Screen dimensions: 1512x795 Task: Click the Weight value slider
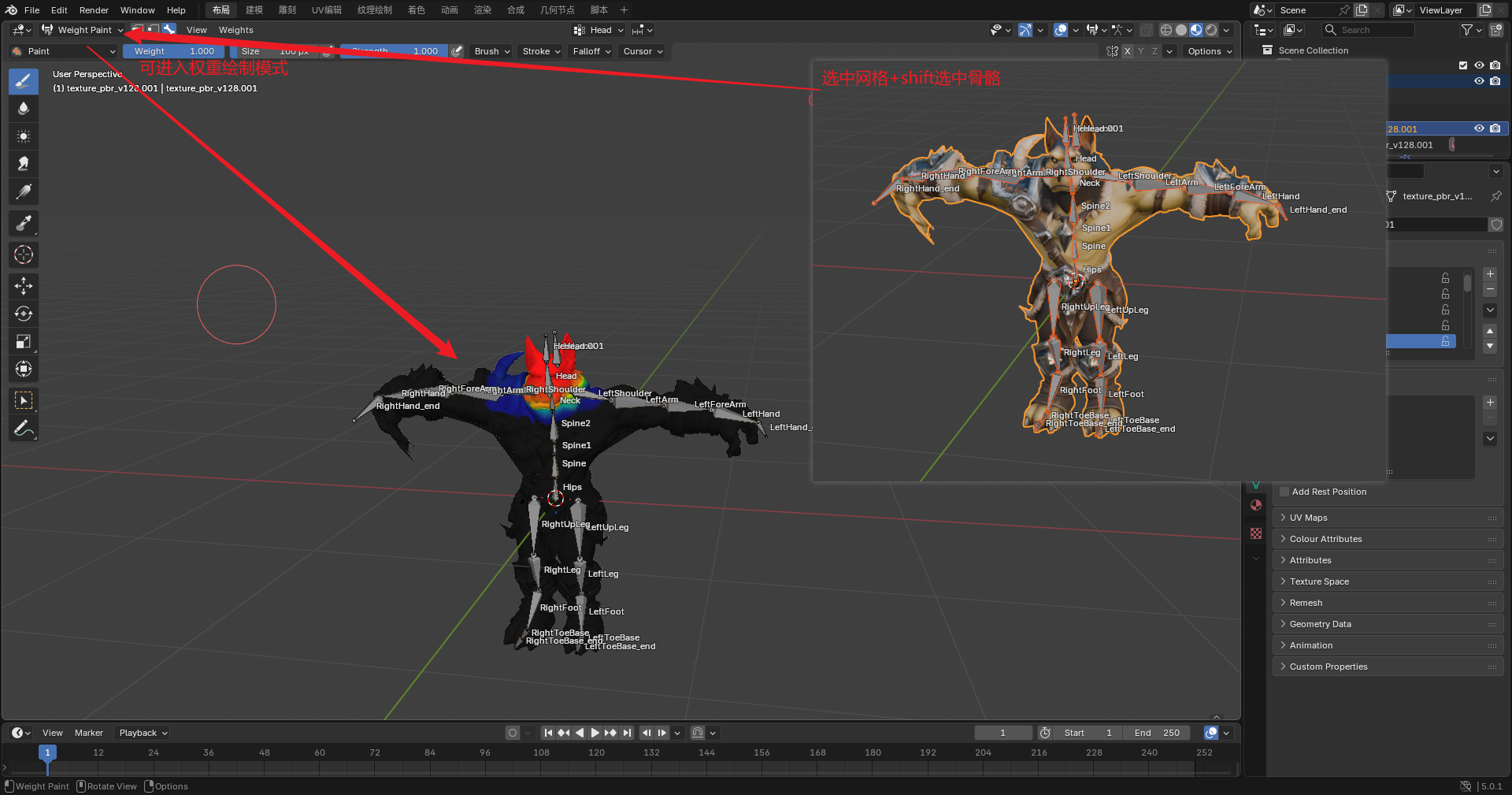click(x=174, y=51)
